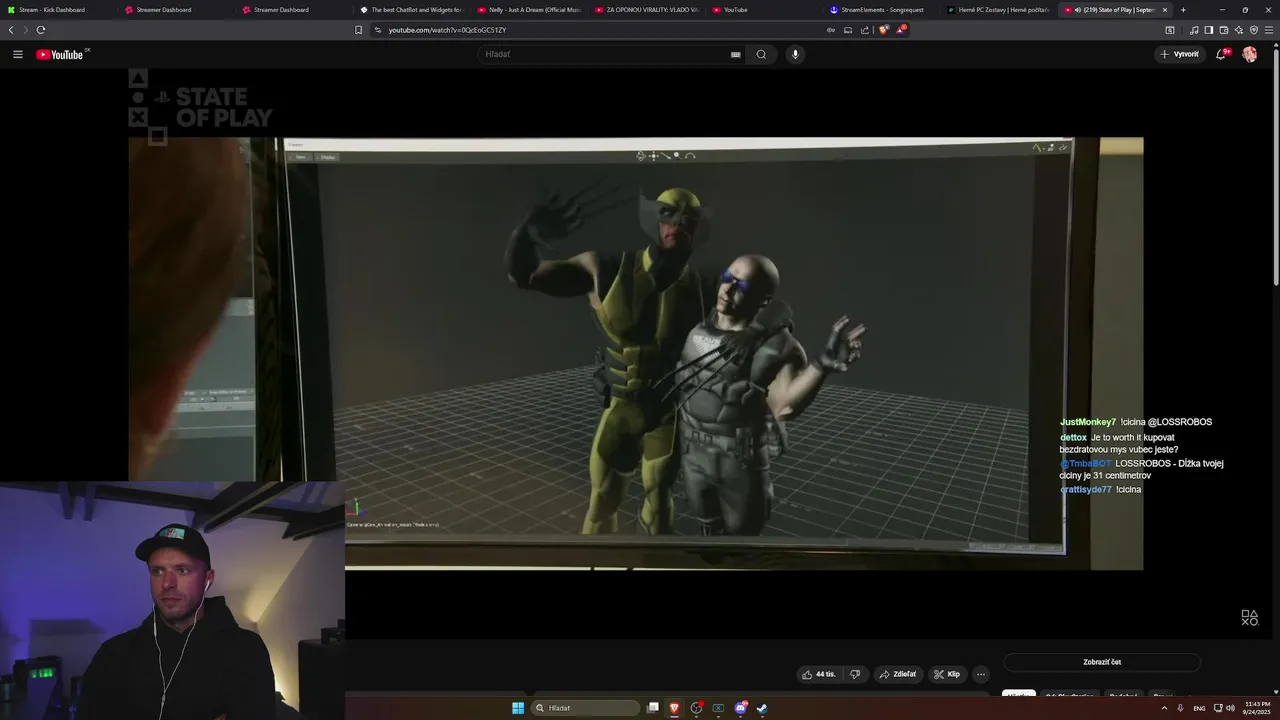Open the clock showing 11:43 PM
Screen dimensions: 1280x720
point(1258,708)
